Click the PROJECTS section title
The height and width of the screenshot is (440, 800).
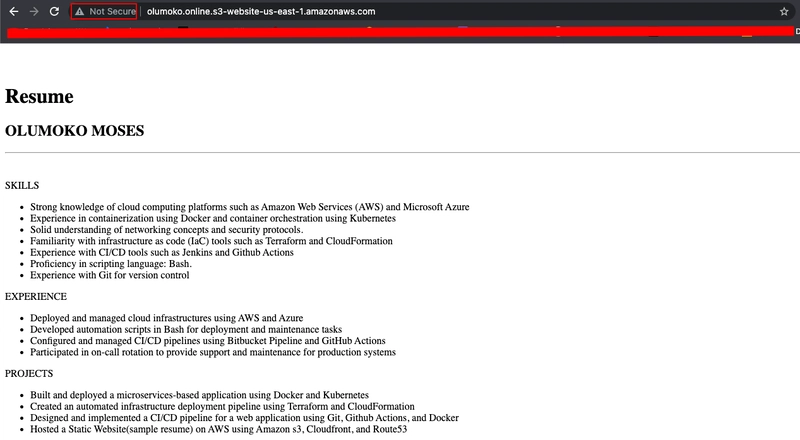click(x=31, y=373)
